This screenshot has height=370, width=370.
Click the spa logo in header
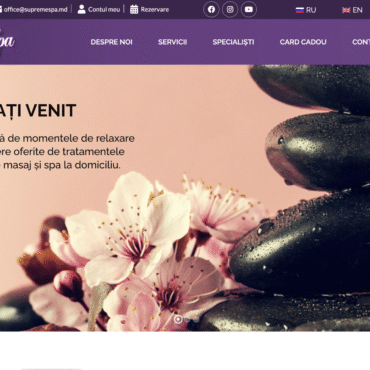tap(7, 42)
